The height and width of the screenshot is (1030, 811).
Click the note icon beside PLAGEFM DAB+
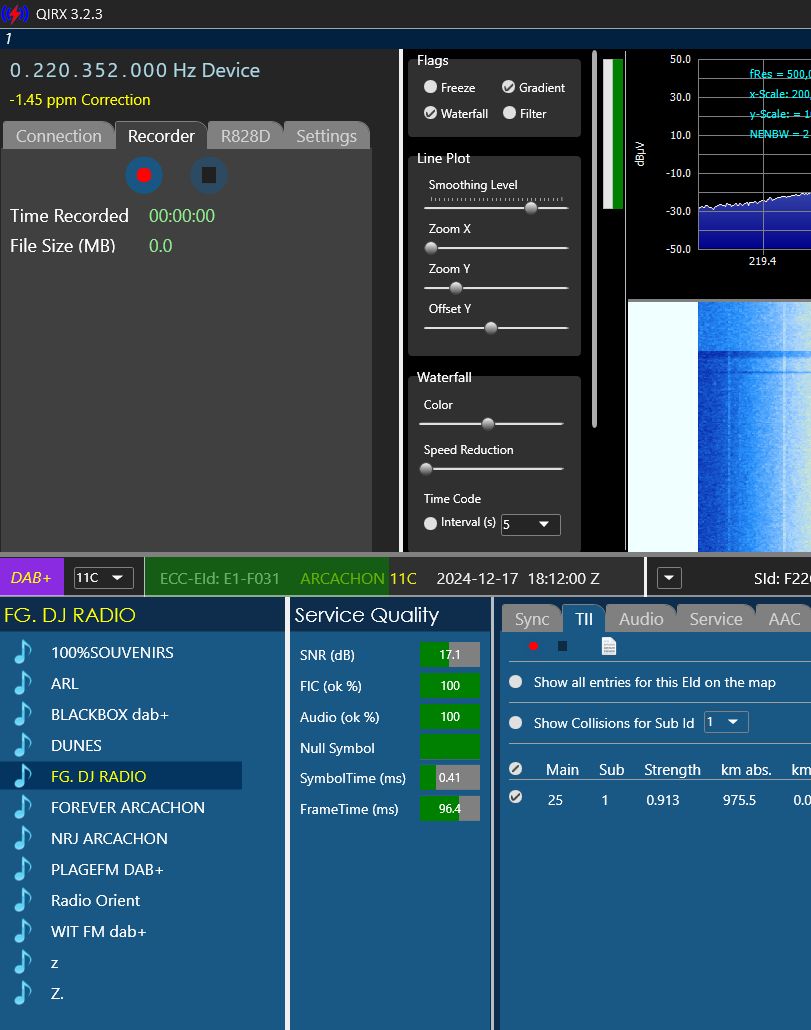pyautogui.click(x=23, y=869)
